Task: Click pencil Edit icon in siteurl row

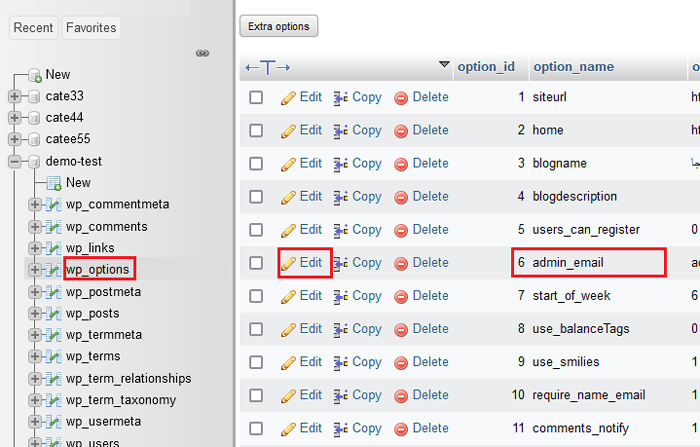Action: [288, 98]
